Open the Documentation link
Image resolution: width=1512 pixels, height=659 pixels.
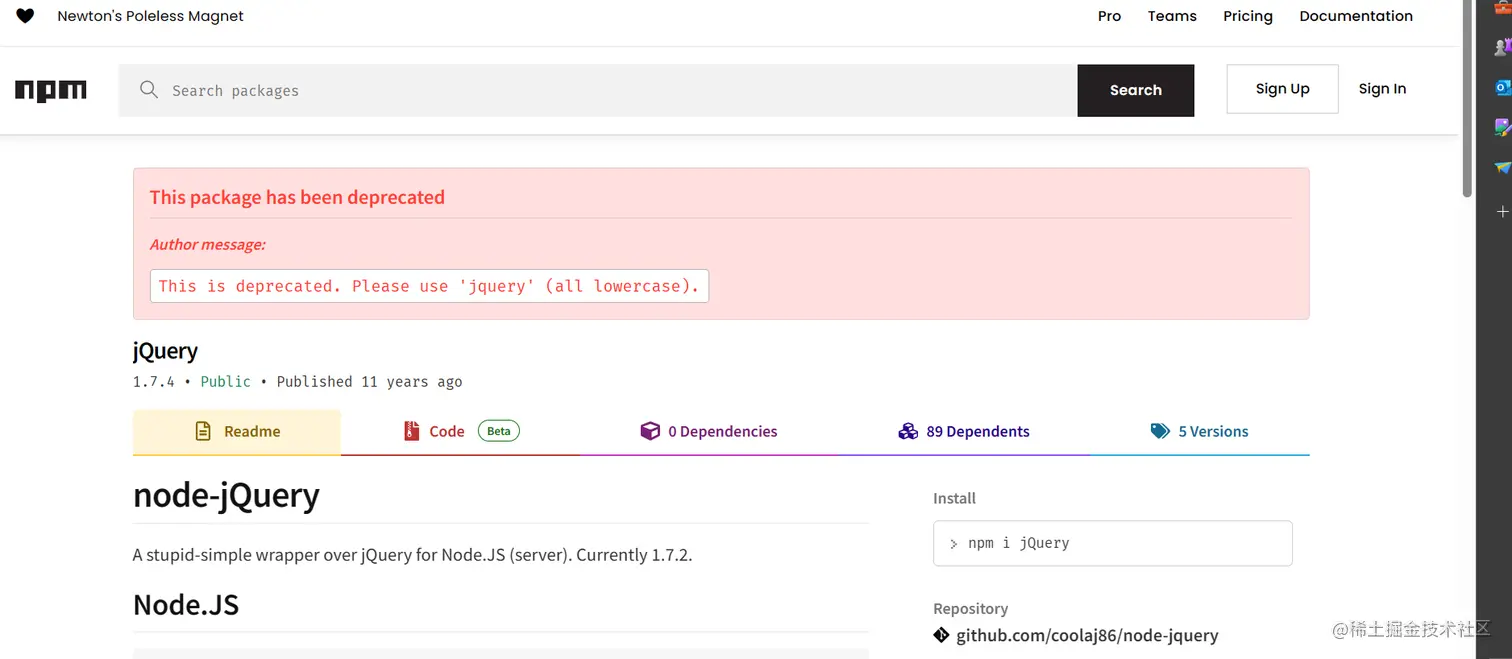1356,16
